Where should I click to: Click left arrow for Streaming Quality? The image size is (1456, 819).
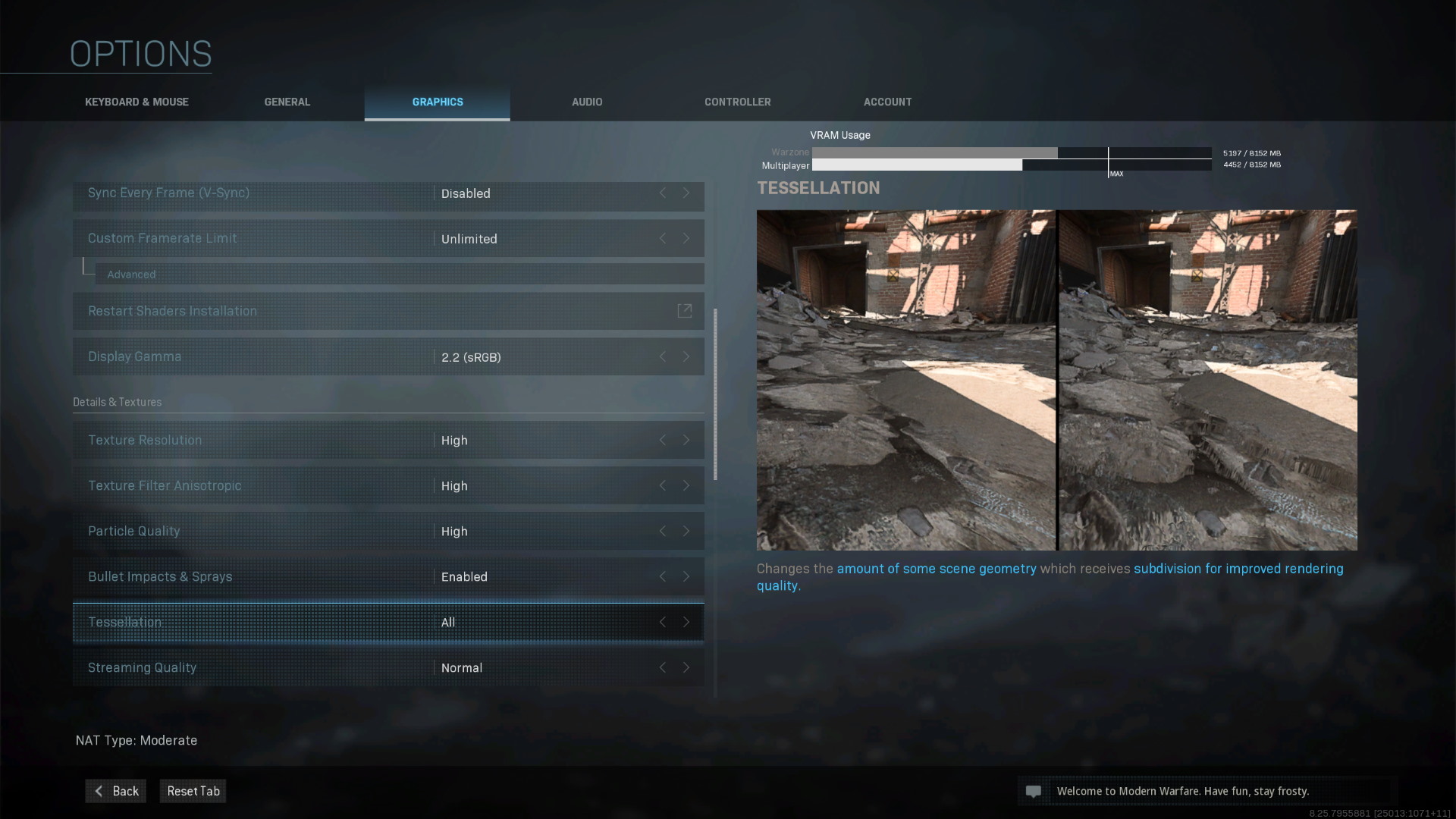pos(663,667)
